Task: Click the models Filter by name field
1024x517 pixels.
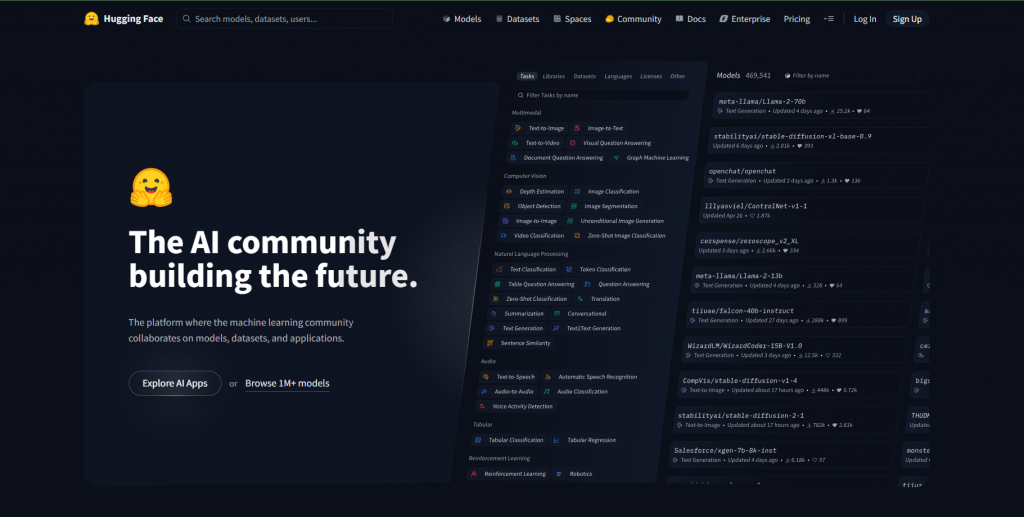Action: click(850, 76)
